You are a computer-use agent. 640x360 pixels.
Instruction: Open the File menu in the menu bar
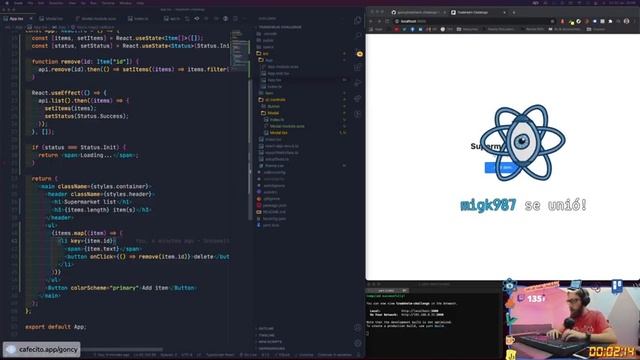click(30, 3)
